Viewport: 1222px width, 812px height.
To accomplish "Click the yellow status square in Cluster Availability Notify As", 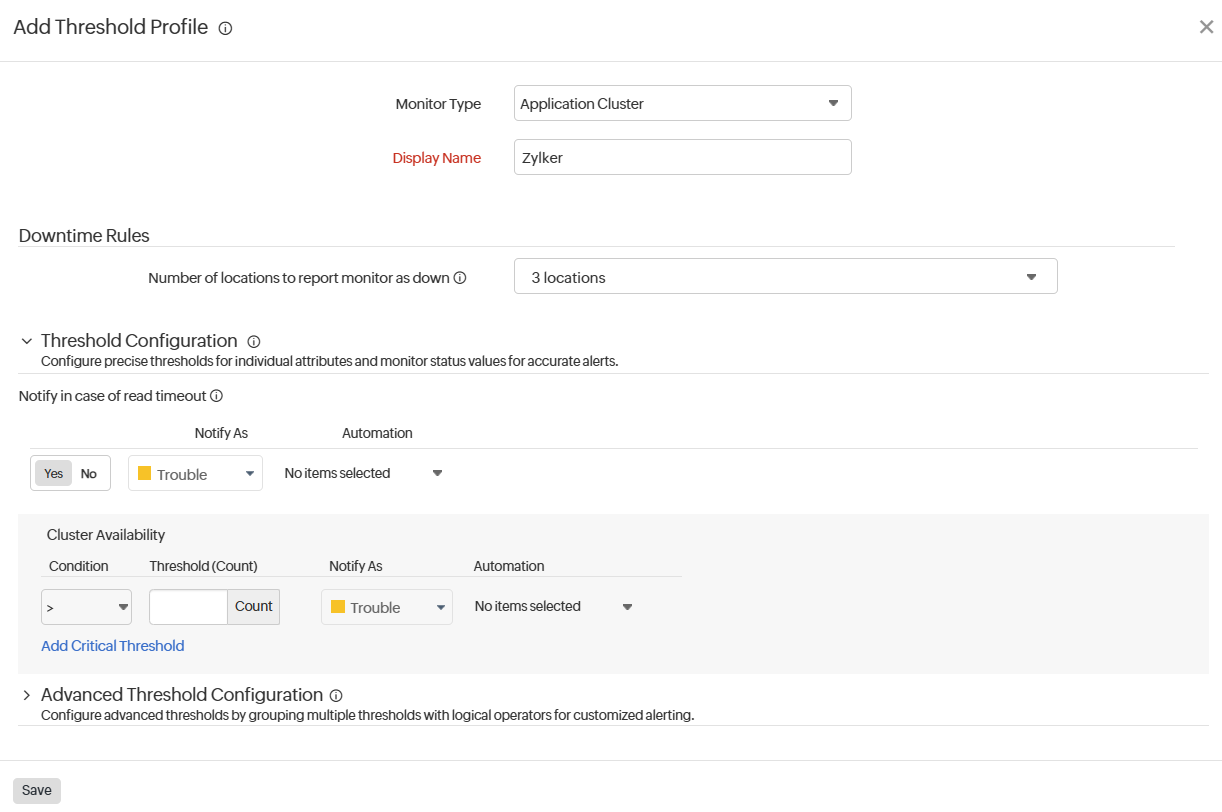I will pos(337,606).
